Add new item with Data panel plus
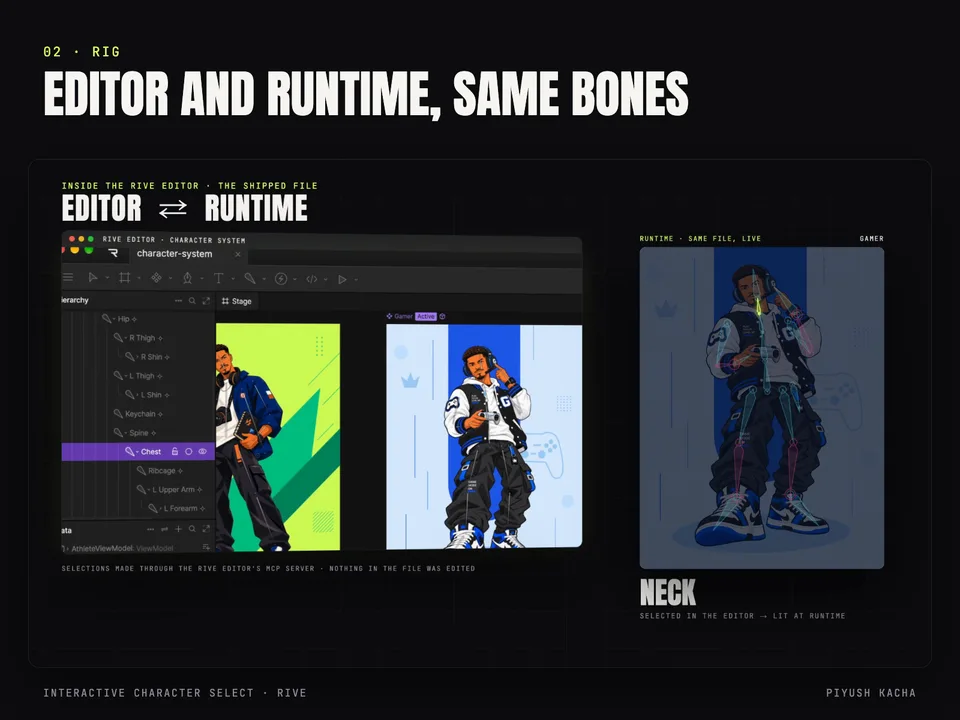 coord(178,529)
